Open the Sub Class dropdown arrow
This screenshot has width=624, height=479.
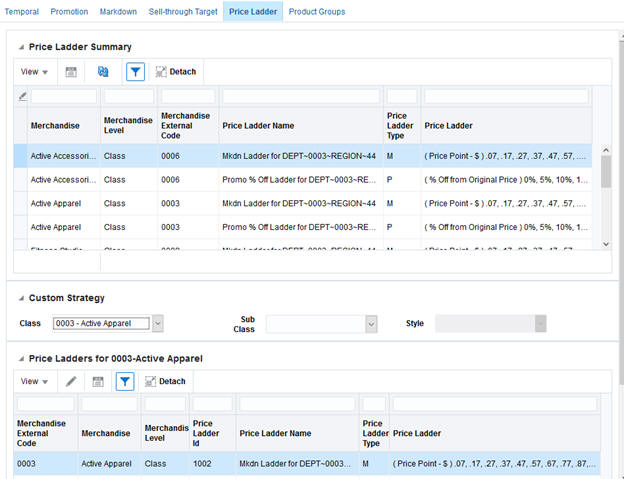371,324
